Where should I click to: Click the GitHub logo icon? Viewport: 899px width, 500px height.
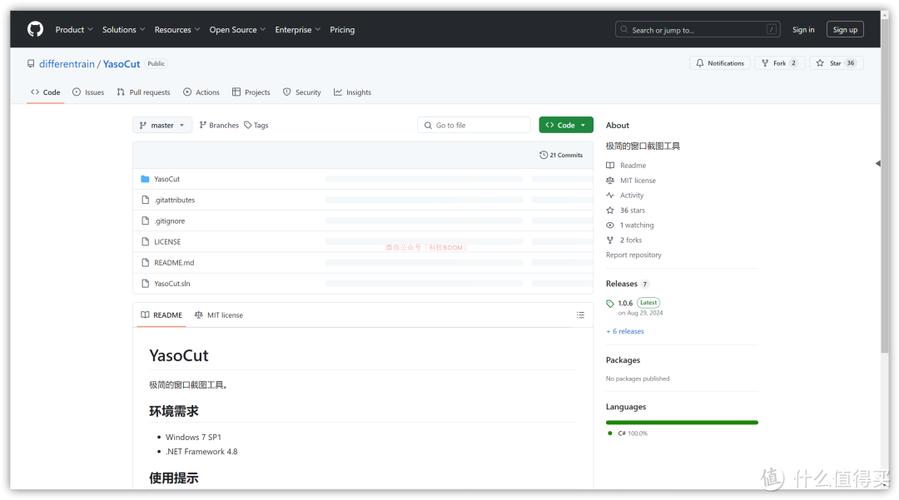(x=35, y=29)
